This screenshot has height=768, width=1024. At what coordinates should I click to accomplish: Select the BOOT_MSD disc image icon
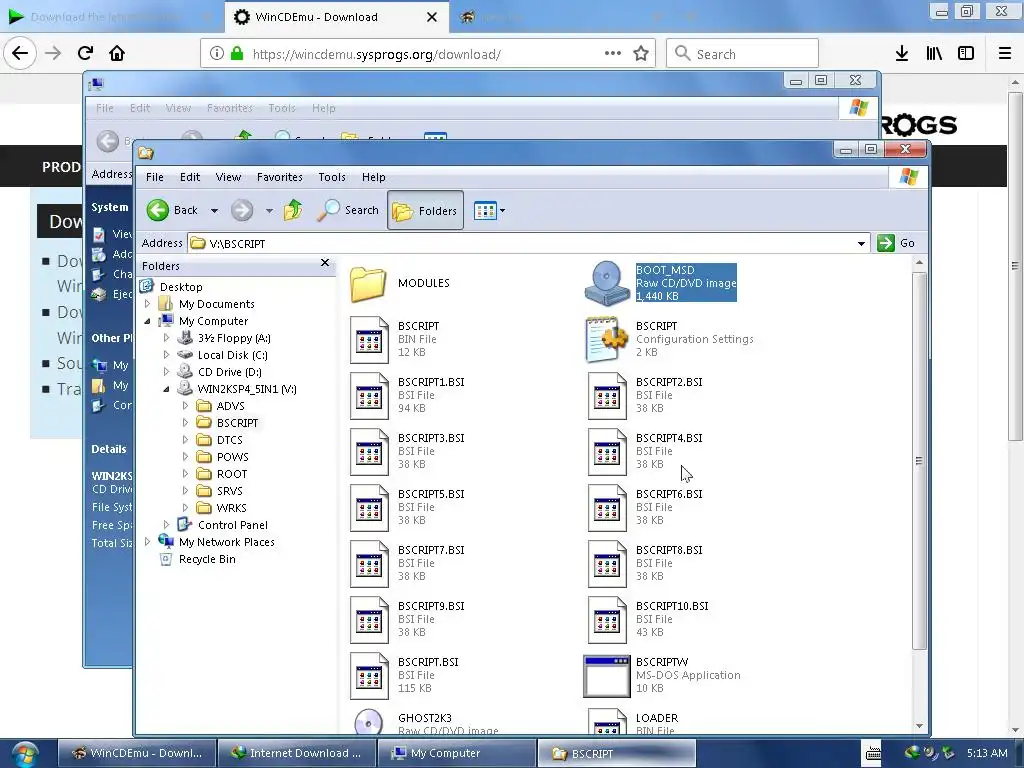[x=607, y=283]
